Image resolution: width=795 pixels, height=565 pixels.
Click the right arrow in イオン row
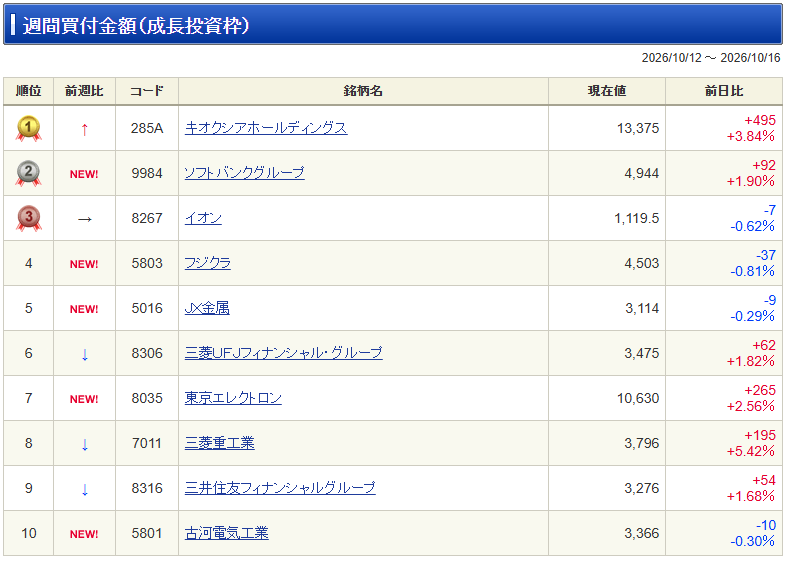pyautogui.click(x=85, y=219)
